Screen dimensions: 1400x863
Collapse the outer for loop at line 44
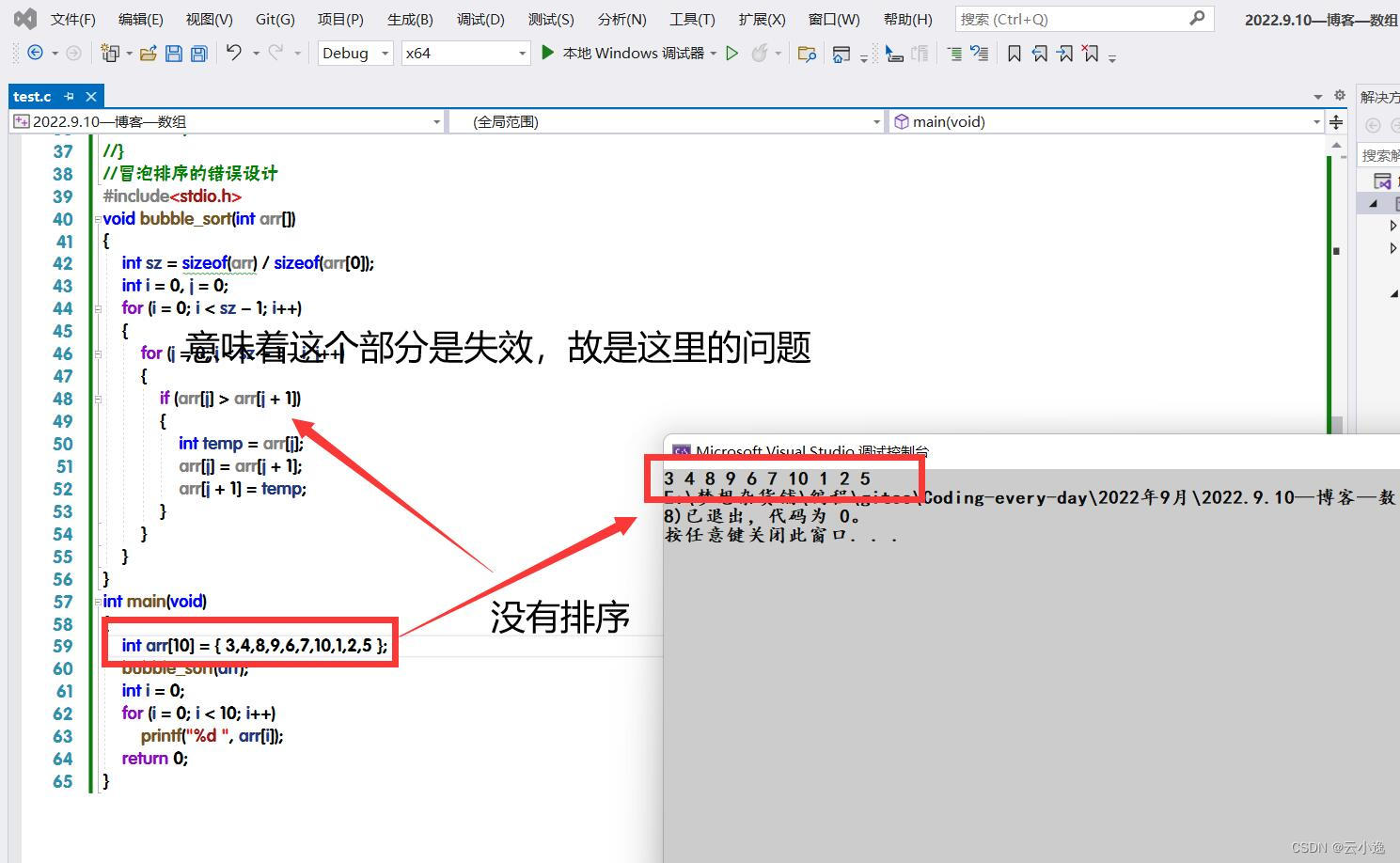coord(97,309)
